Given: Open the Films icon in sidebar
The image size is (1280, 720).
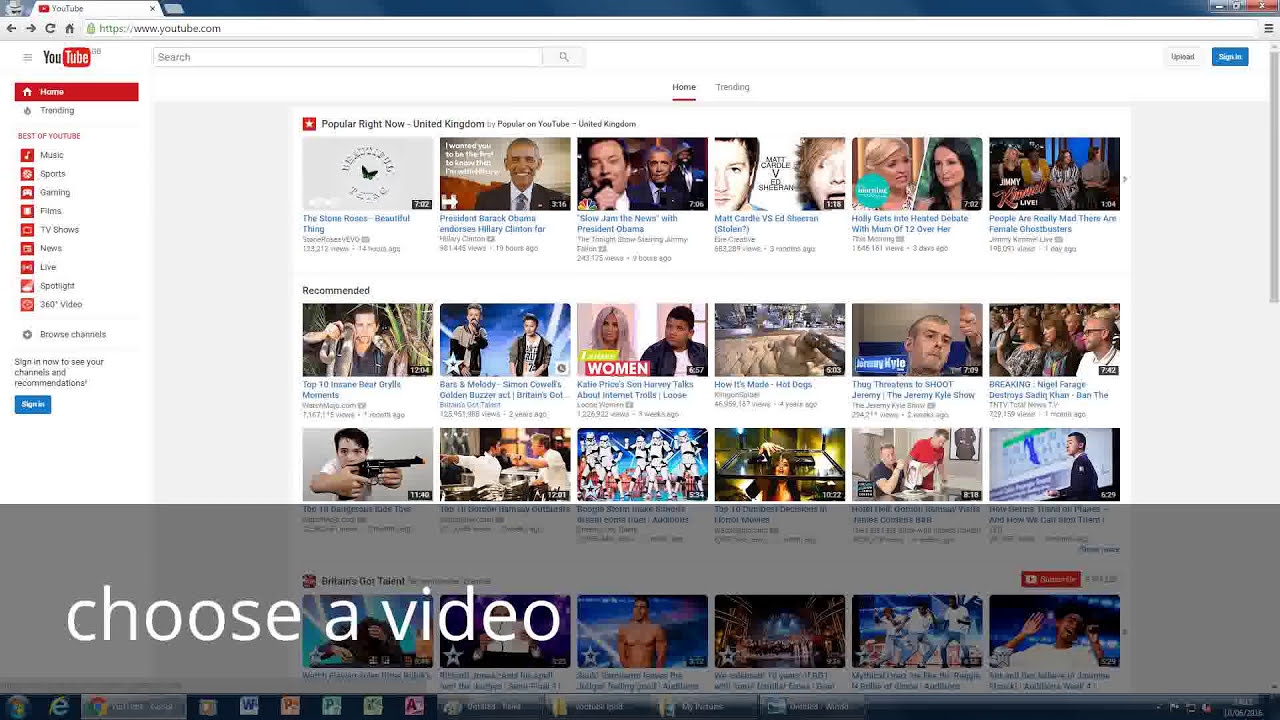Looking at the screenshot, I should tap(28, 211).
